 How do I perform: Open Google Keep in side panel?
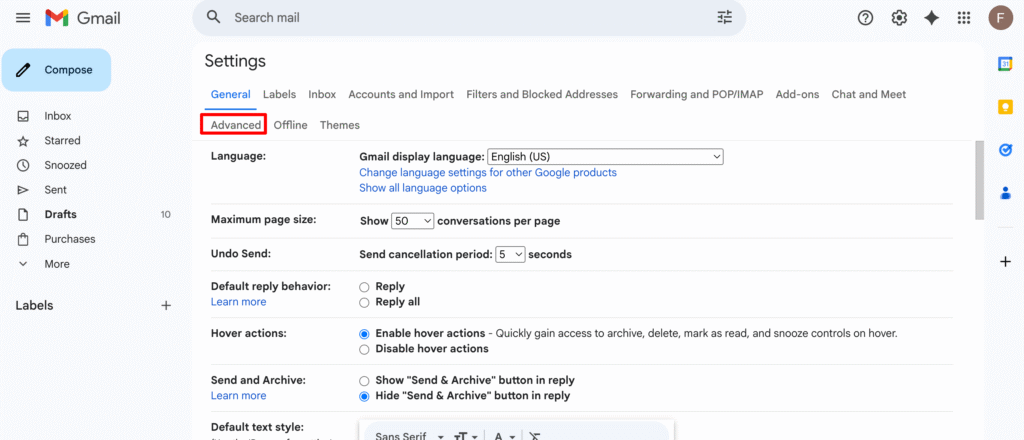click(x=1005, y=106)
